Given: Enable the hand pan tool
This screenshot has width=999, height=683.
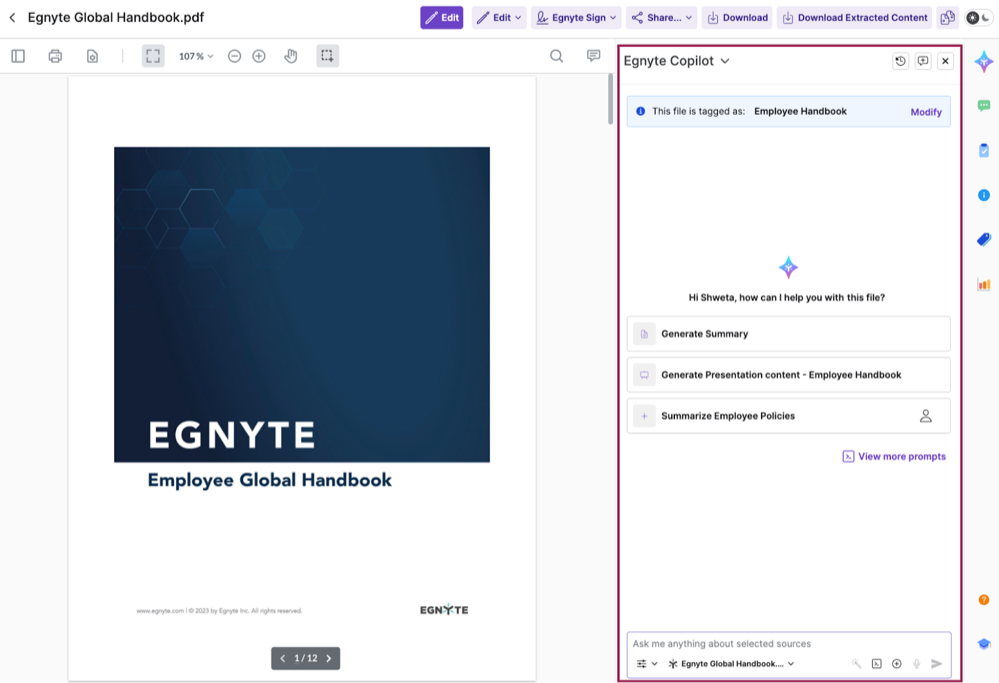Looking at the screenshot, I should (x=291, y=56).
